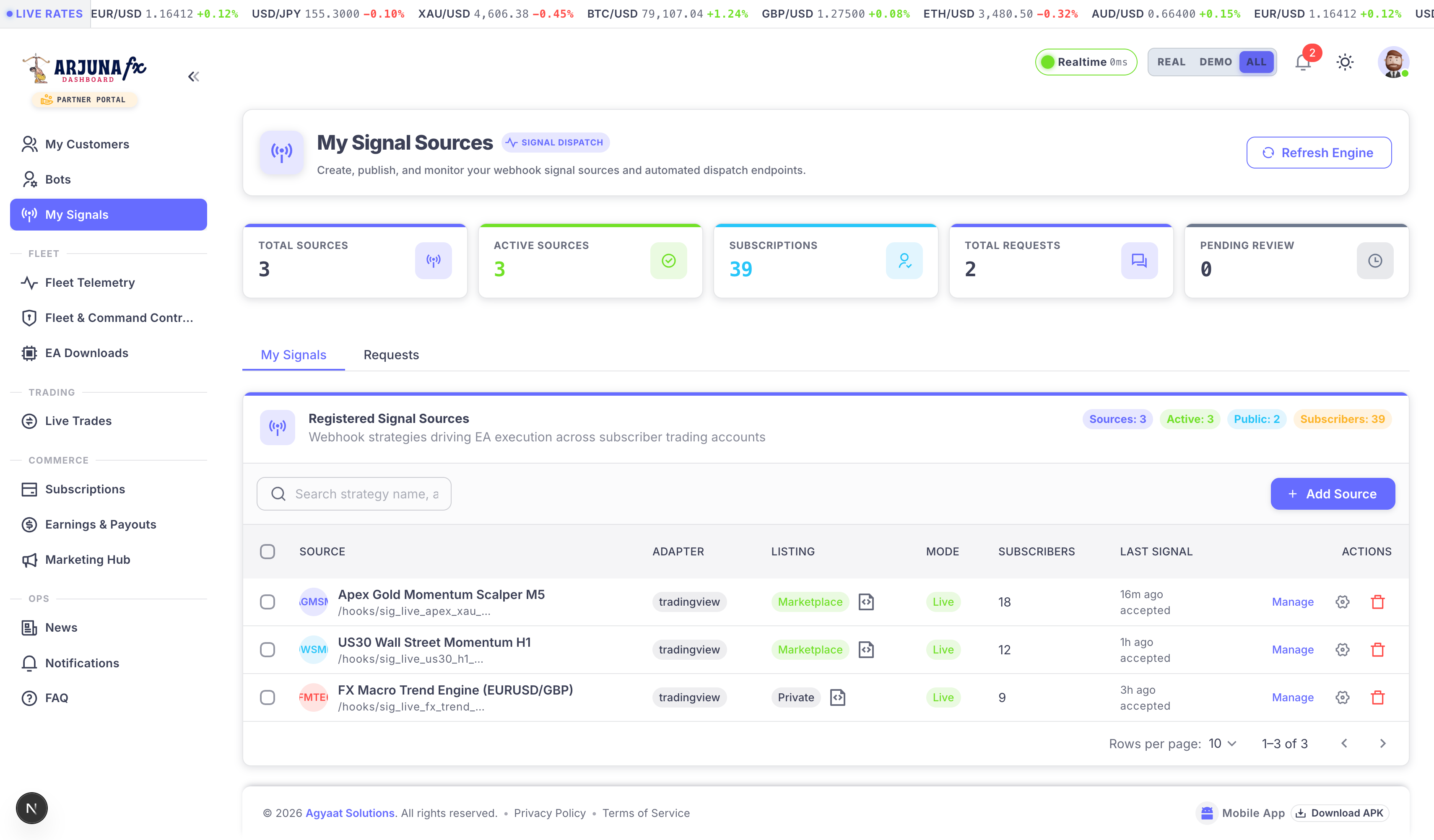Open My Customers in sidebar

click(x=108, y=145)
